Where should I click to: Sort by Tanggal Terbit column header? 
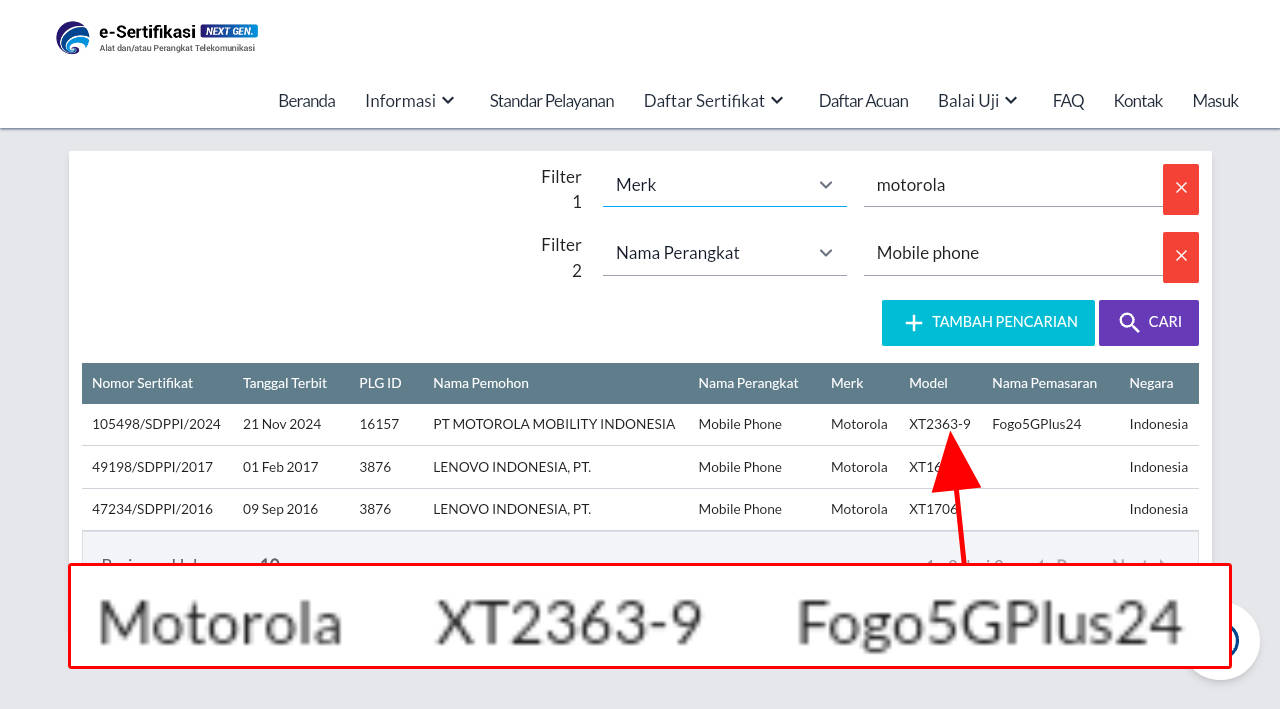pyautogui.click(x=285, y=383)
